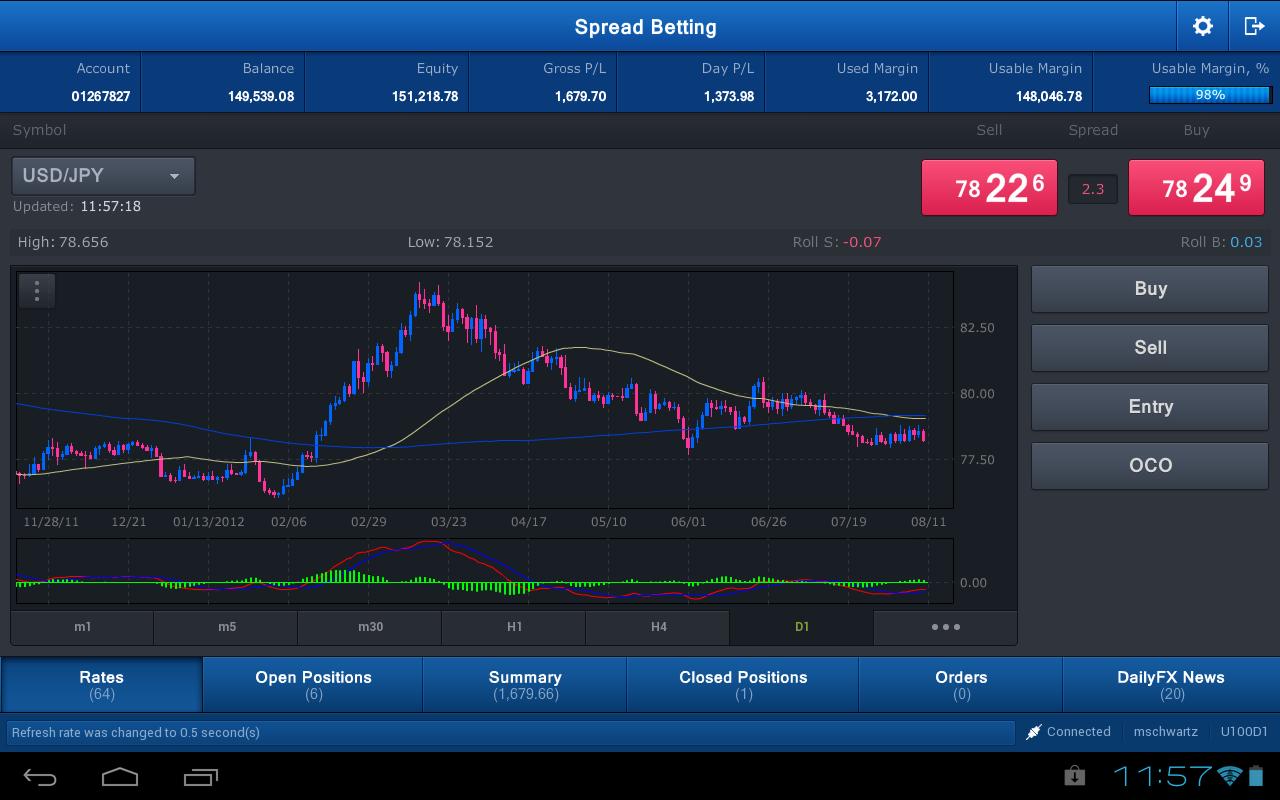
Task: Open the Open Positions tab
Action: pyautogui.click(x=313, y=684)
